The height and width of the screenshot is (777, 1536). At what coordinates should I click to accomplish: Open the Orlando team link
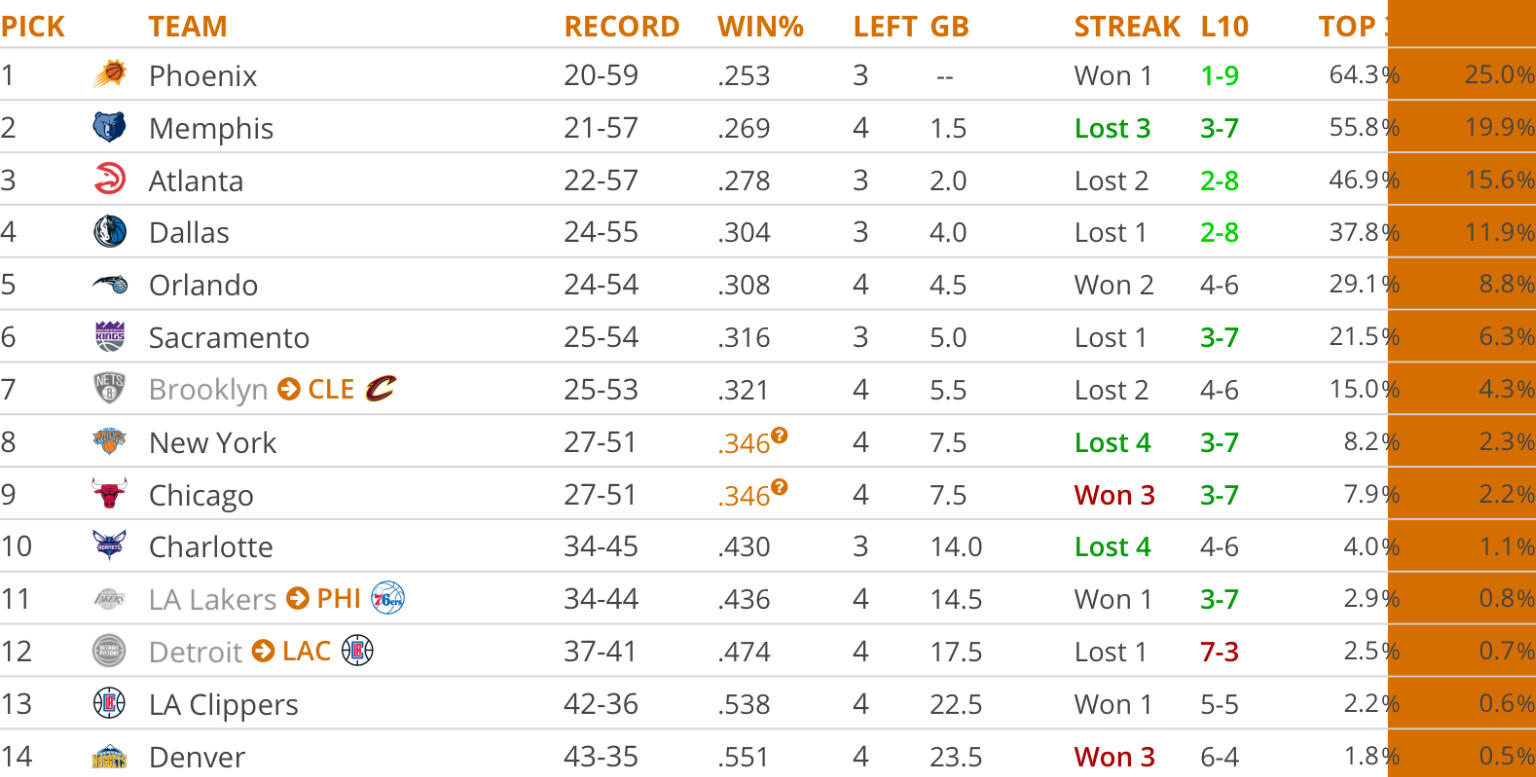pyautogui.click(x=203, y=285)
